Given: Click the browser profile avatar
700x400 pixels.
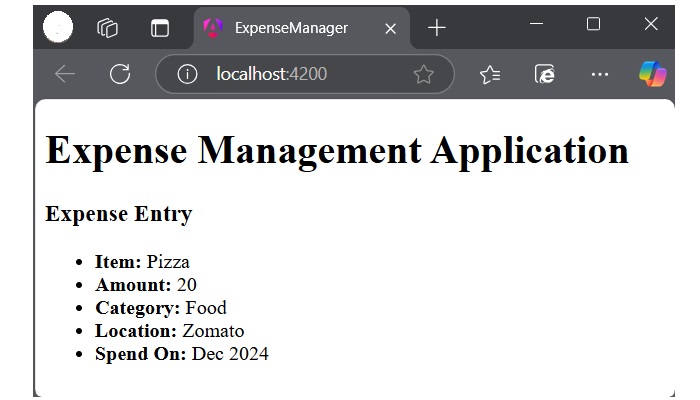Looking at the screenshot, I should (x=58, y=27).
